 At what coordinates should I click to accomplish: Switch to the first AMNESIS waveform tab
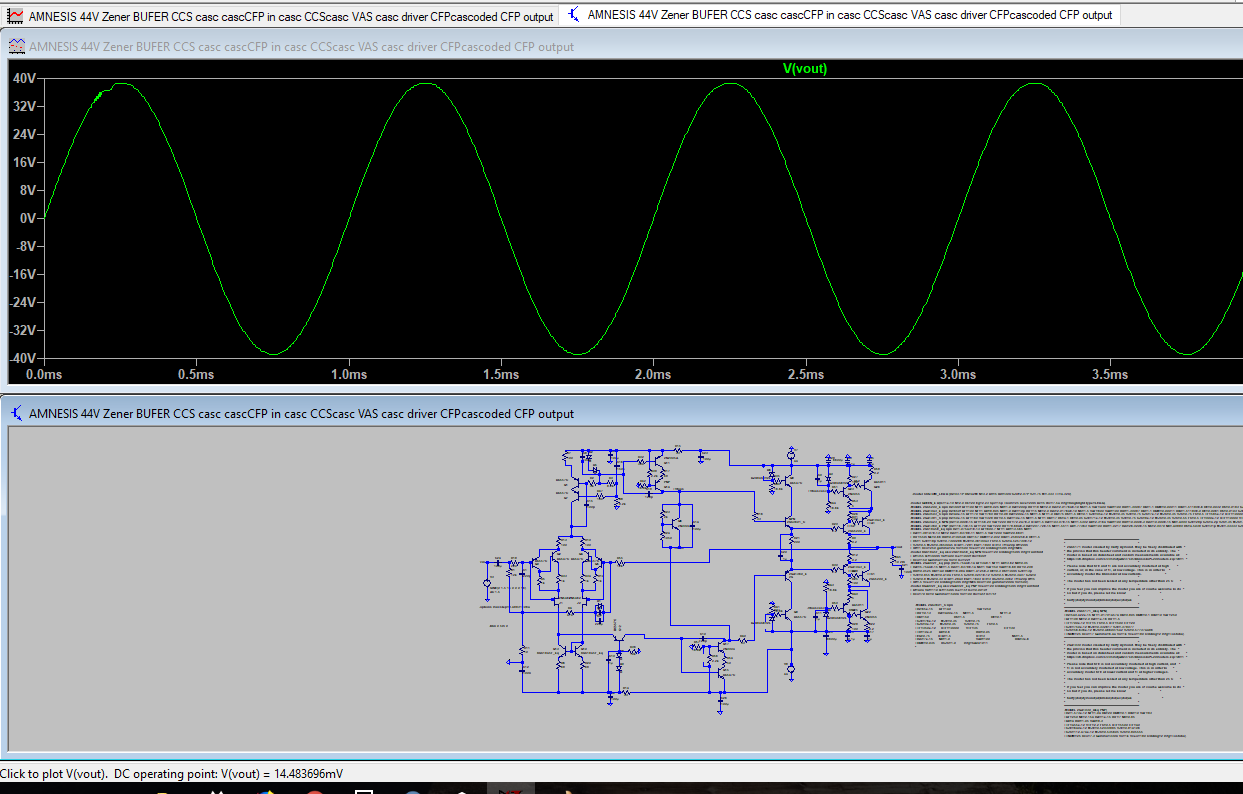pyautogui.click(x=280, y=16)
